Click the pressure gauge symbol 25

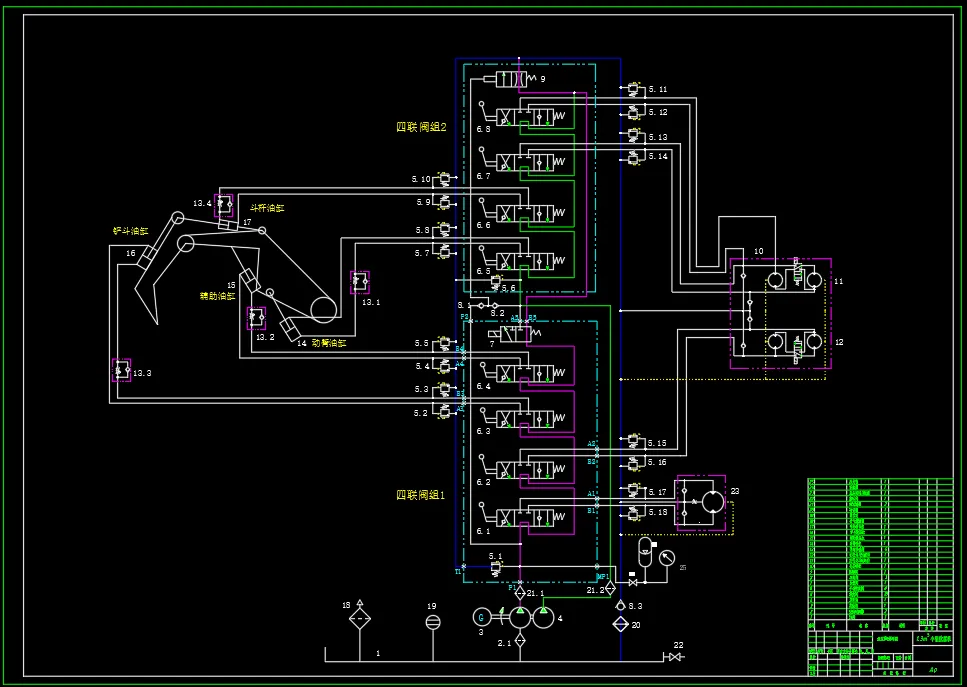tap(667, 559)
